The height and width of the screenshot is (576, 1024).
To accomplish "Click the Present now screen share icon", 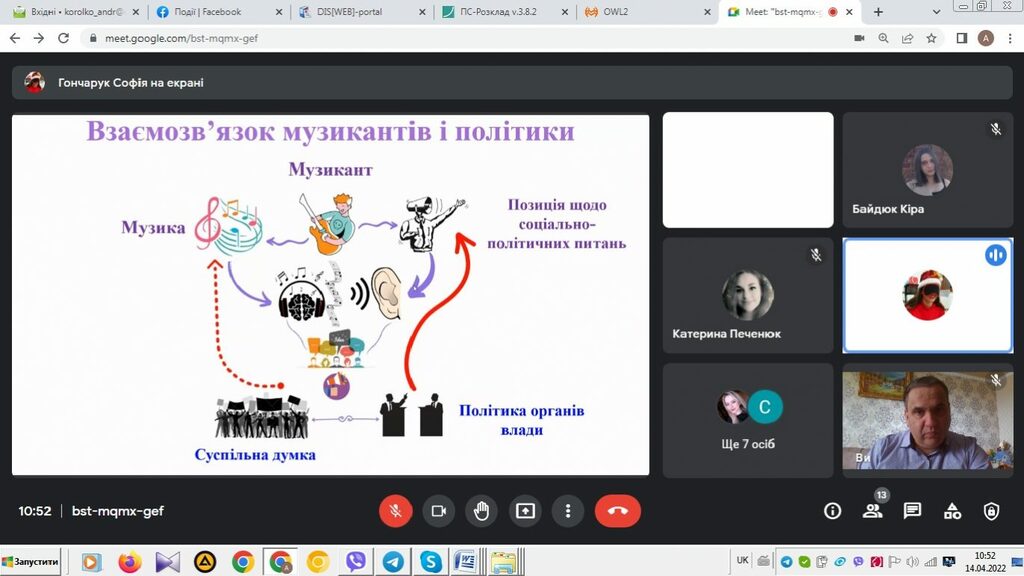I will pyautogui.click(x=525, y=510).
